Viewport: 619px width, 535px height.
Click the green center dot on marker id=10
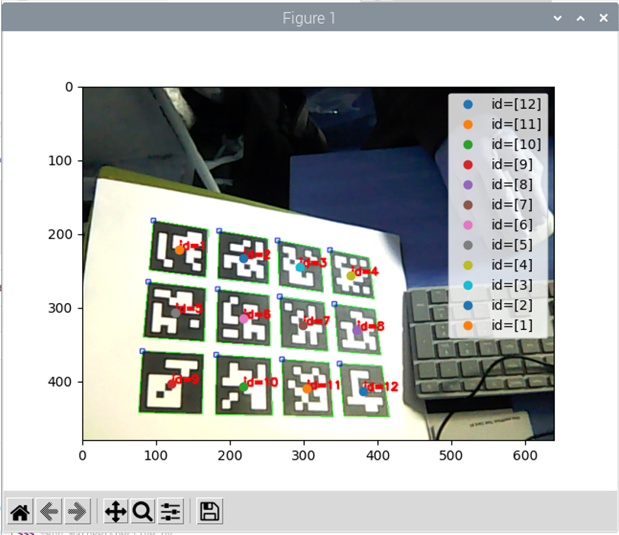(244, 387)
